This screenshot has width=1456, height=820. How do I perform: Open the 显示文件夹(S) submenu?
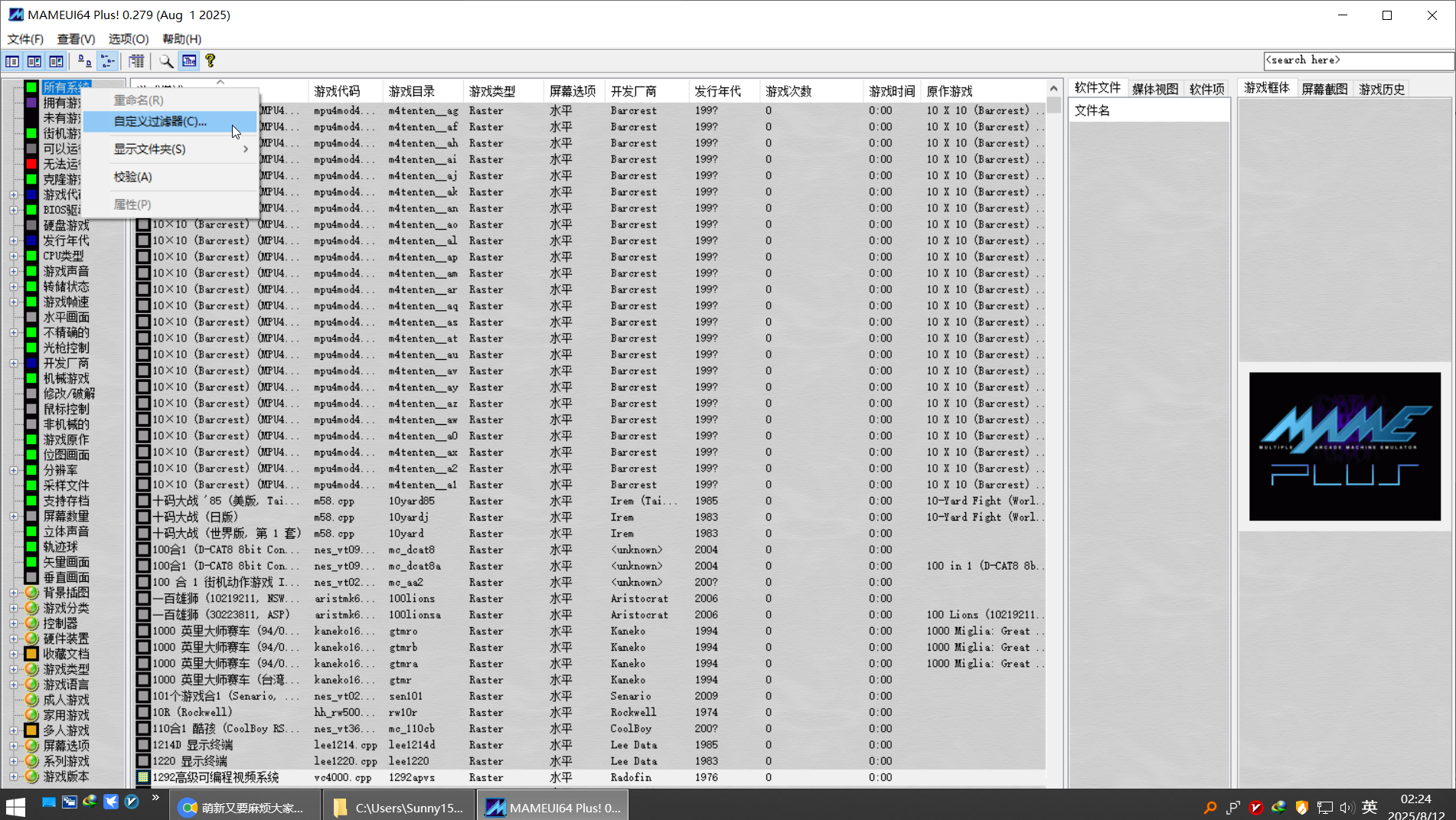[169, 149]
